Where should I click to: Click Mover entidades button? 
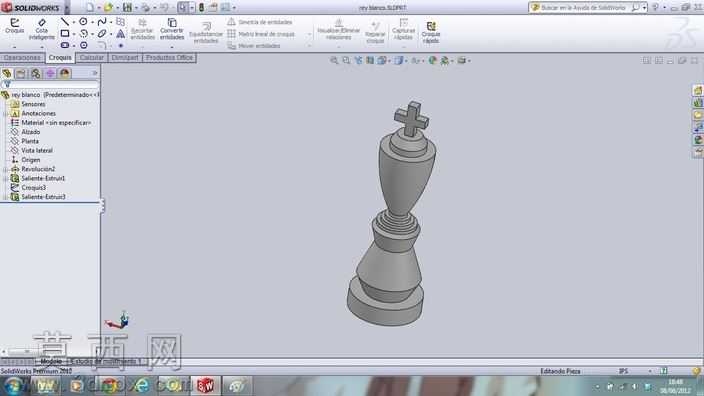click(254, 46)
